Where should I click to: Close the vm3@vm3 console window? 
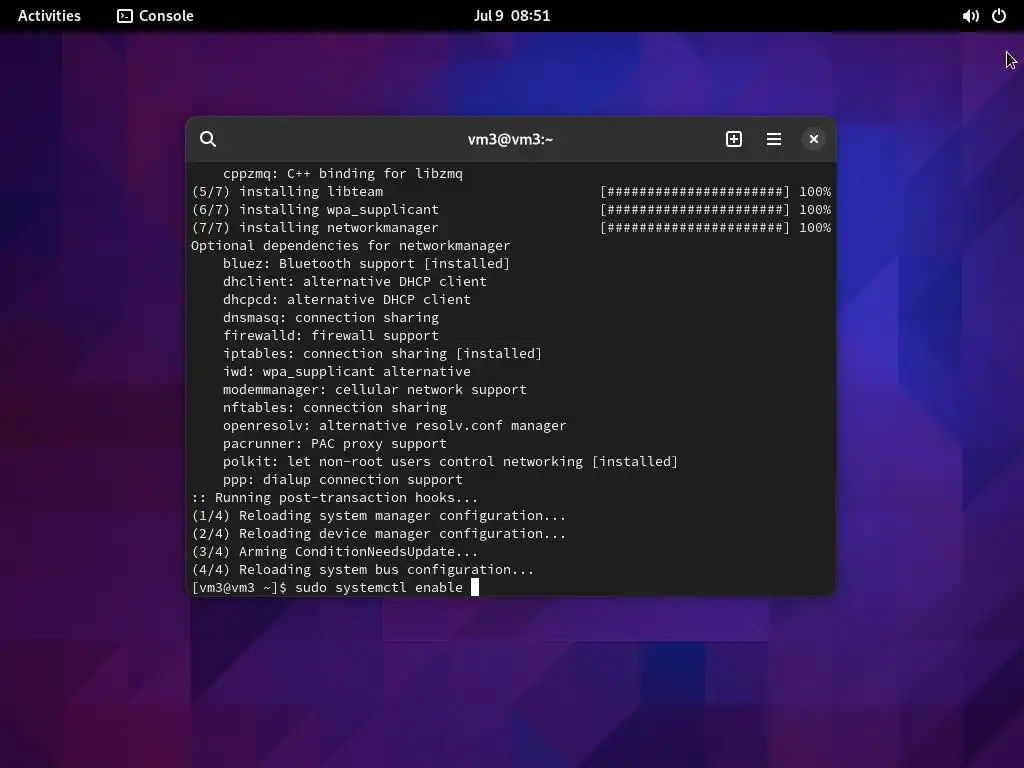(814, 139)
